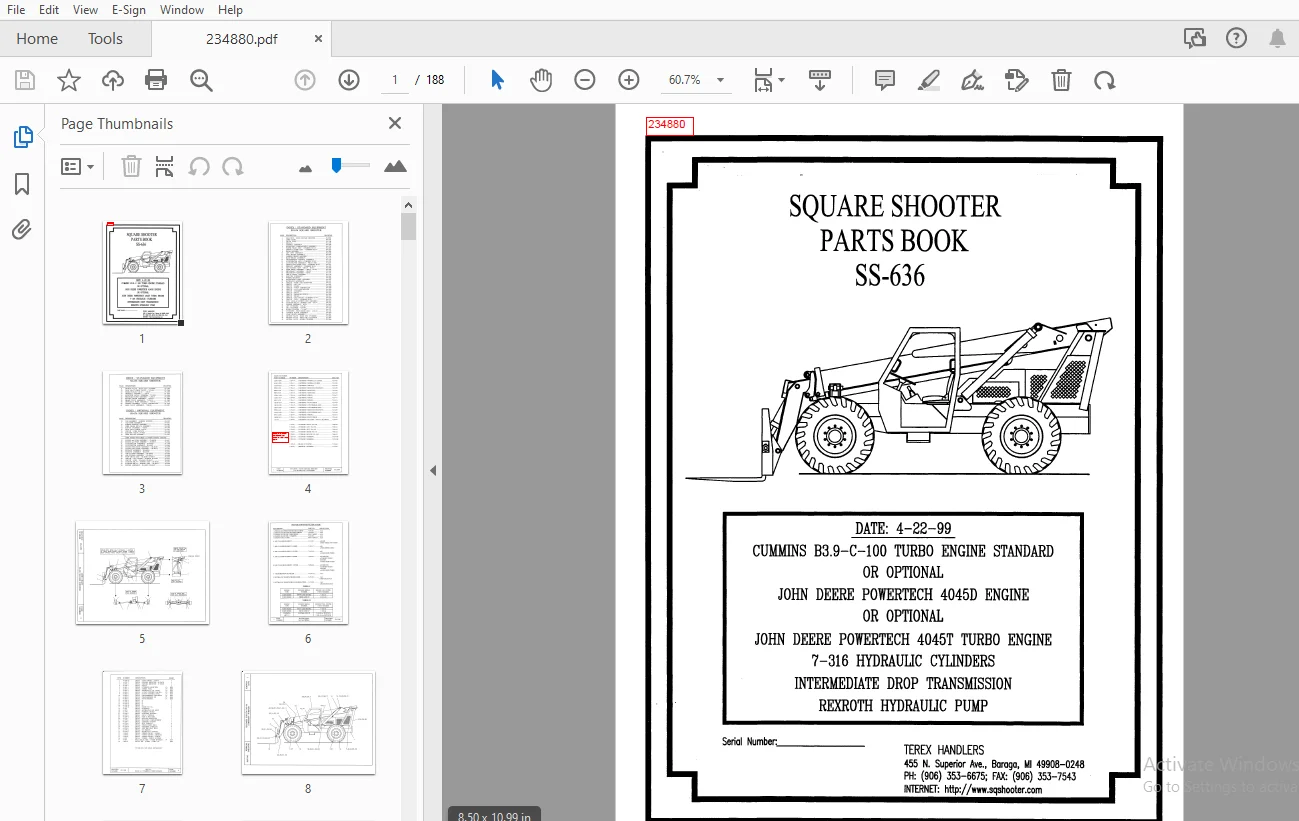This screenshot has width=1299, height=821.
Task: Select the 234880.pdf document tab
Action: (x=241, y=39)
